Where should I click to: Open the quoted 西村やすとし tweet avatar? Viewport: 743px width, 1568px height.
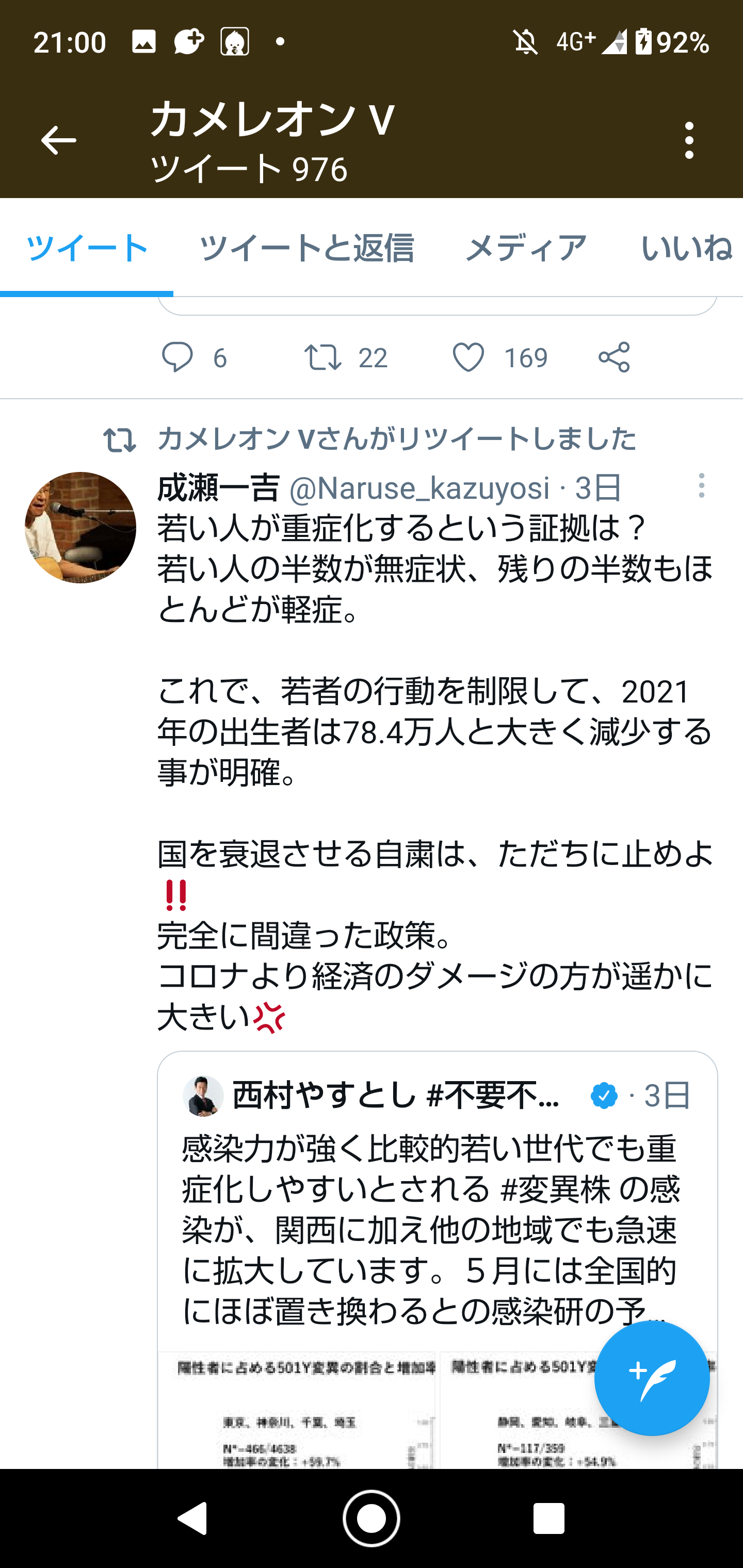[x=203, y=1096]
